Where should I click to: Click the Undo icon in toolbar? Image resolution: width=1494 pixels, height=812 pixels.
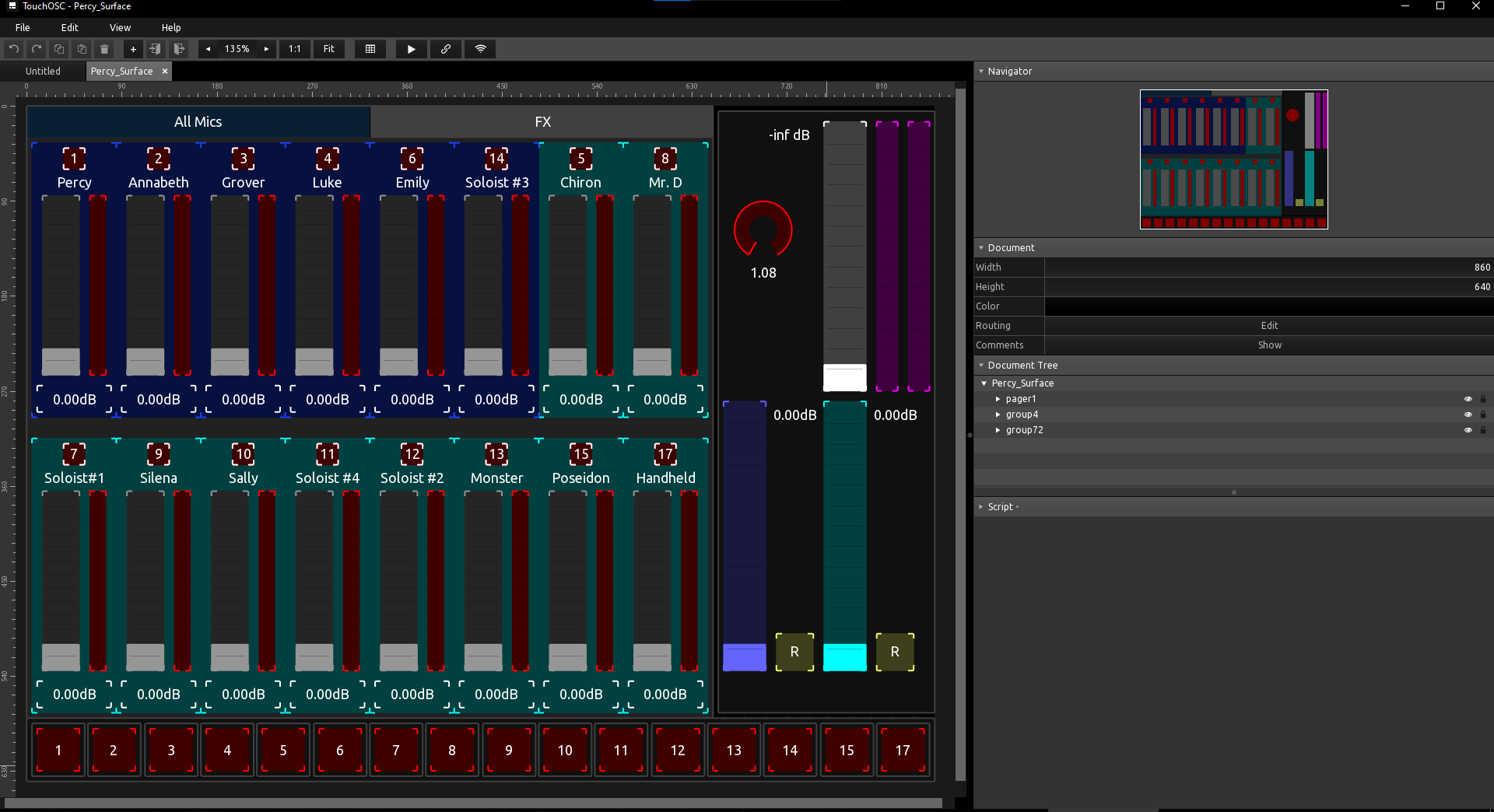14,49
